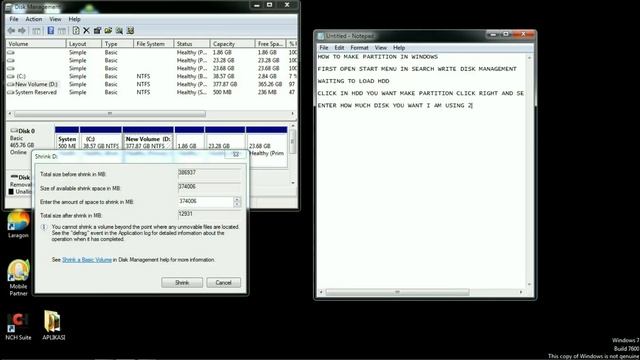Click the black X Delete toolbar icon
Image resolution: width=640 pixels, height=360 pixels.
pos(86,31)
